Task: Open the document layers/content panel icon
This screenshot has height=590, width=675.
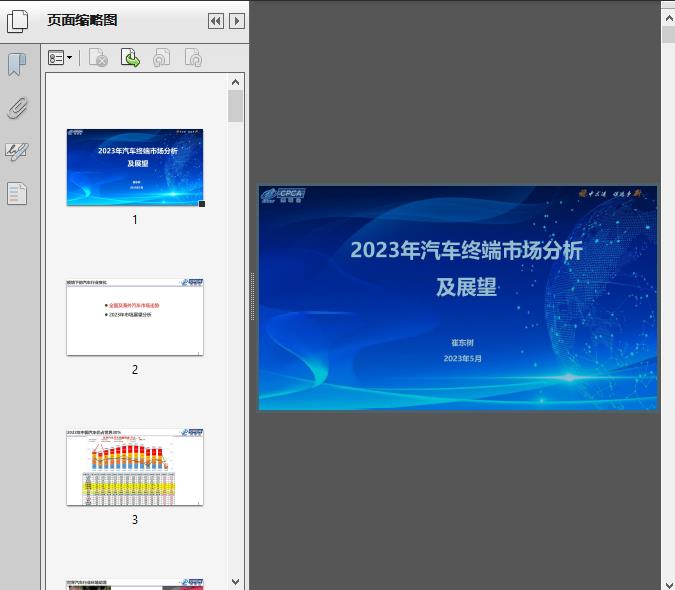Action: coord(17,194)
